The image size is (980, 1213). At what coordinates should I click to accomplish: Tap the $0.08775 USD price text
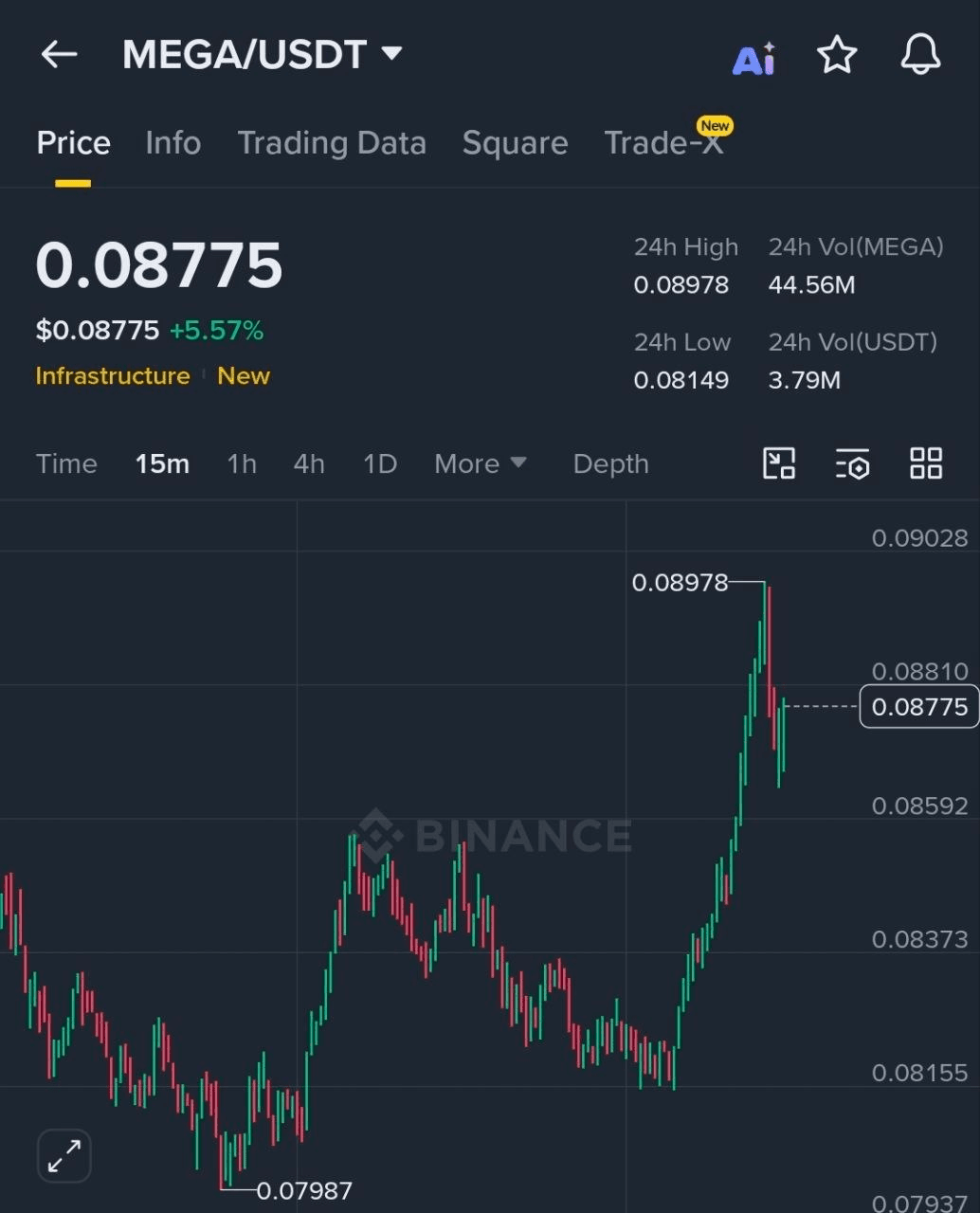[98, 331]
